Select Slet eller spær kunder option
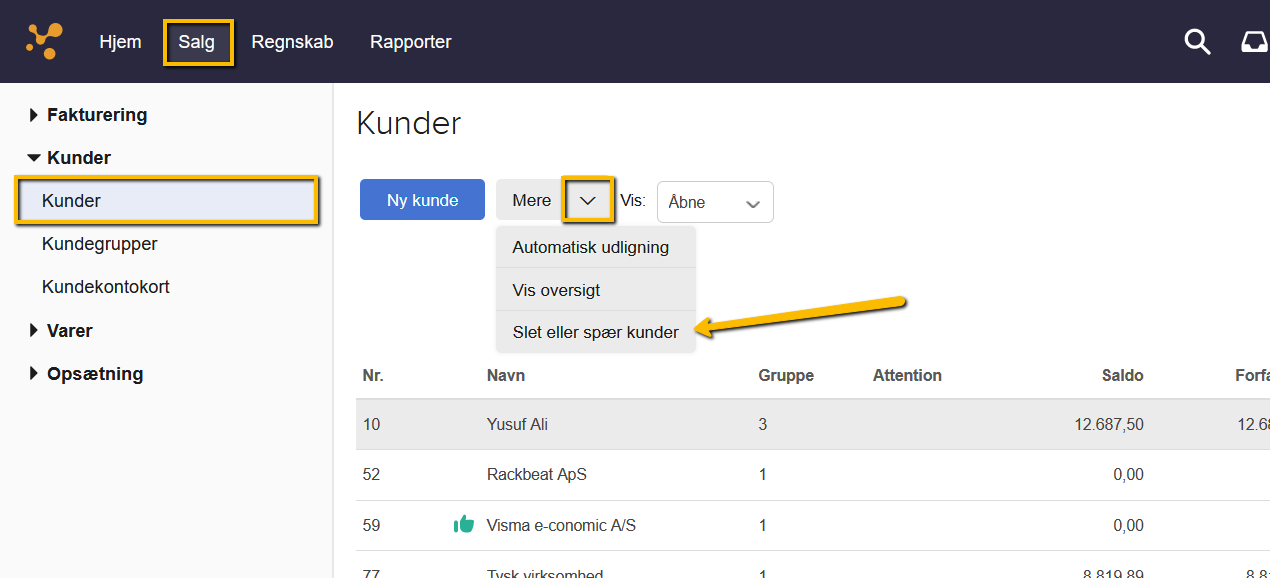The height and width of the screenshot is (578, 1270). tap(595, 332)
